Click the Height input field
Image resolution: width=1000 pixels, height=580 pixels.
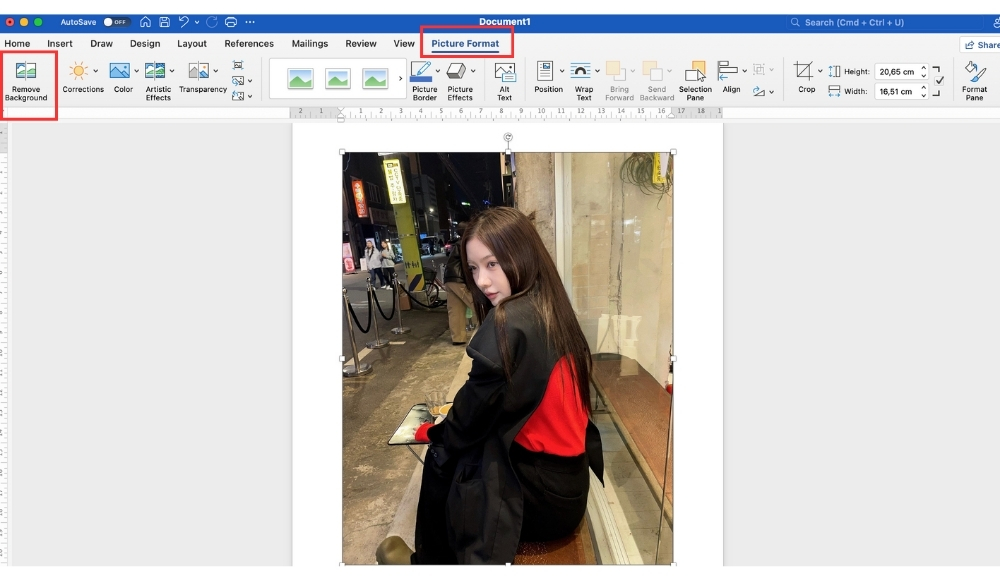coord(895,72)
